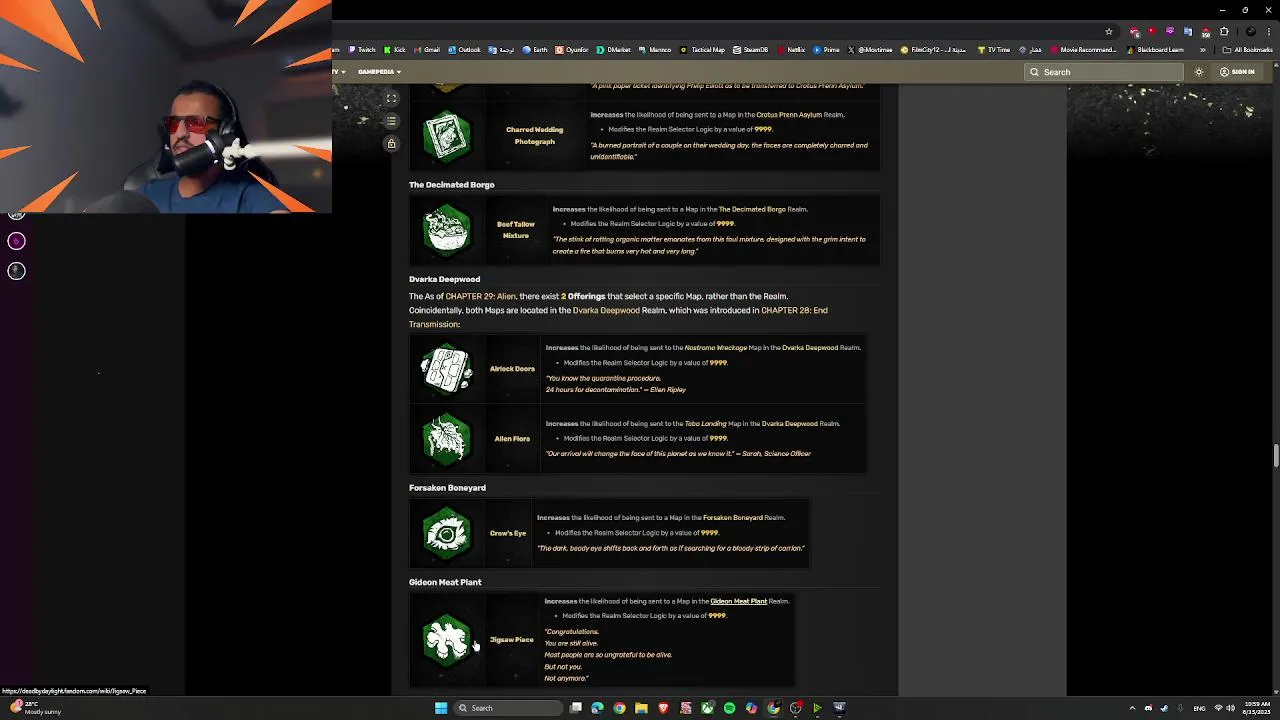This screenshot has width=1280, height=720.
Task: Click the Forsaken Boneyard section heading
Action: tap(447, 488)
